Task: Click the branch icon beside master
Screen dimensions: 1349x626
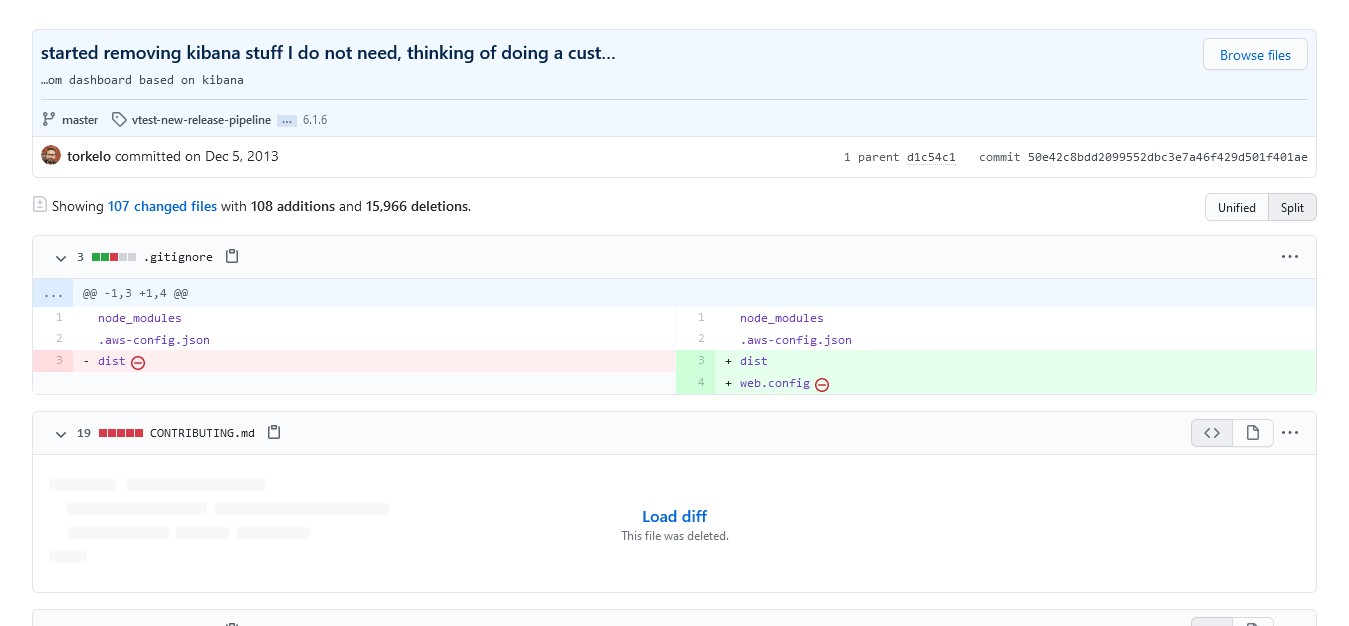Action: click(x=47, y=119)
